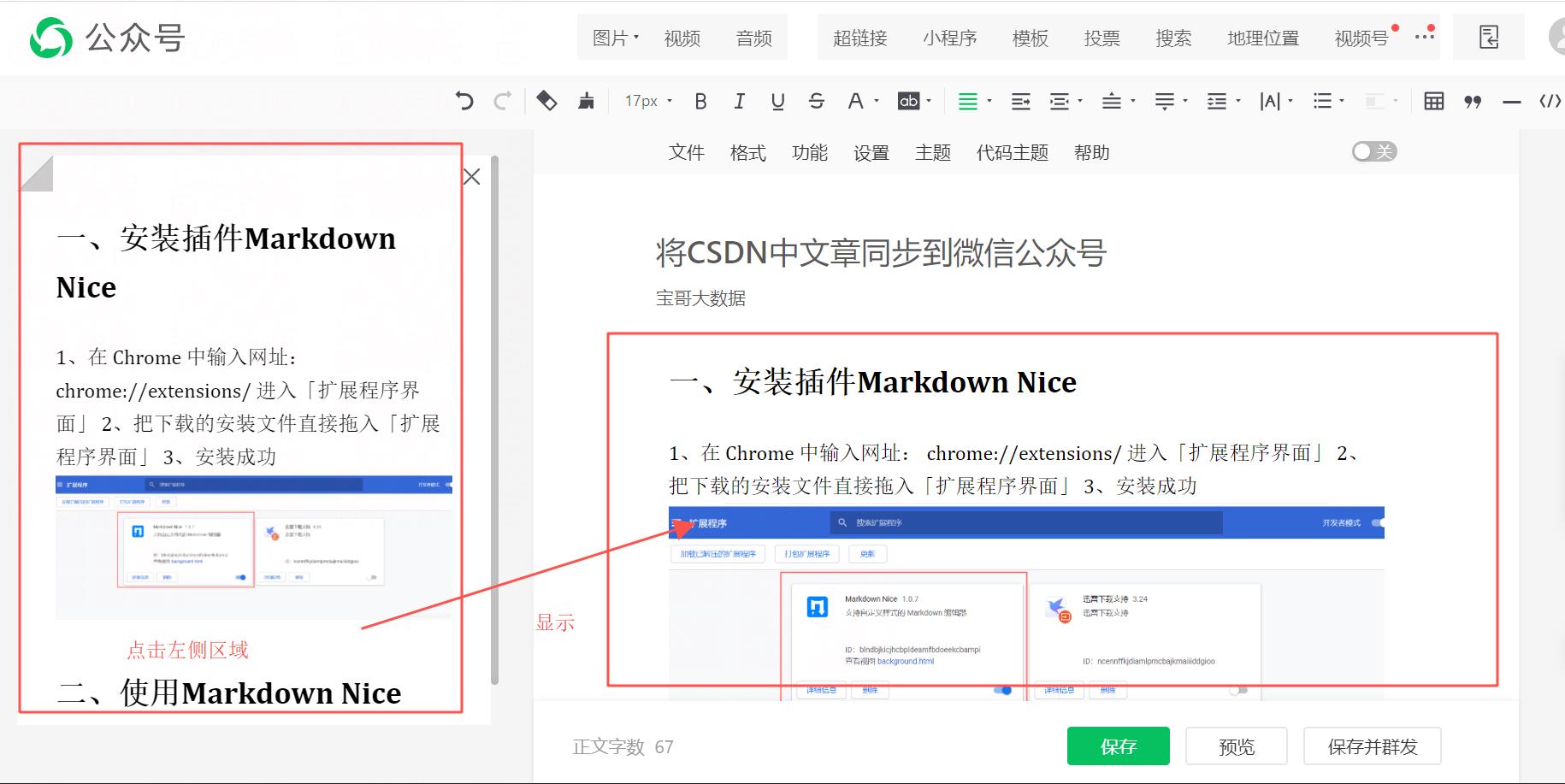This screenshot has height=784, width=1565.
Task: Click the spacing before paragraph icon
Action: tap(1111, 101)
